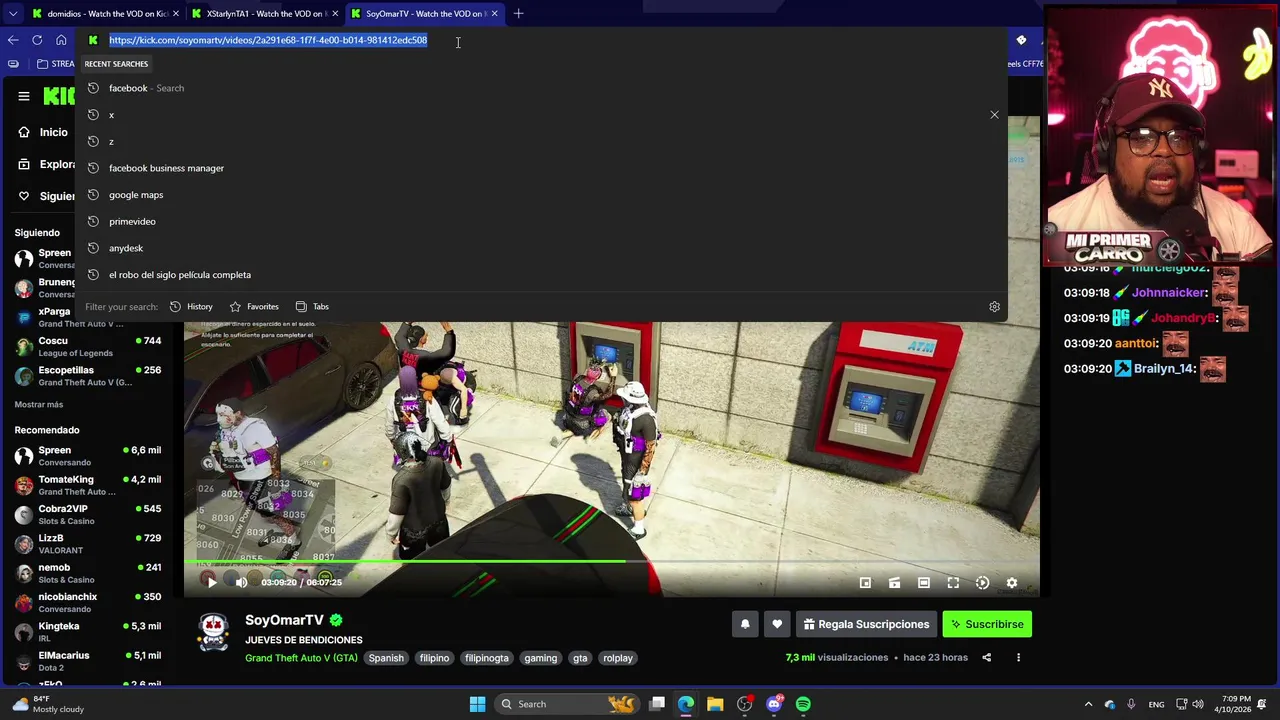Viewport: 1280px width, 720px height.
Task: Go to Inicio in Kick sidebar
Action: (x=44, y=132)
